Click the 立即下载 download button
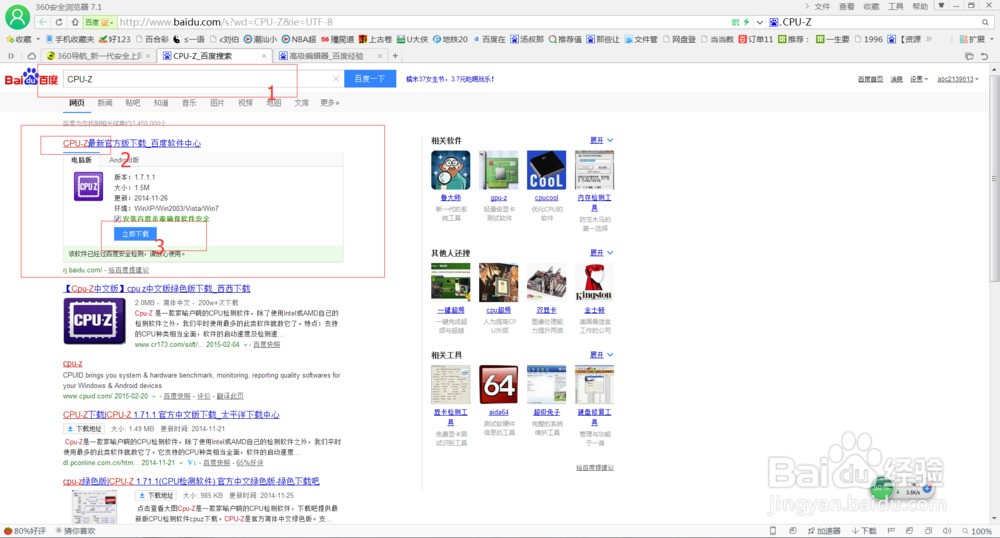The height and width of the screenshot is (538, 1000). click(x=135, y=234)
